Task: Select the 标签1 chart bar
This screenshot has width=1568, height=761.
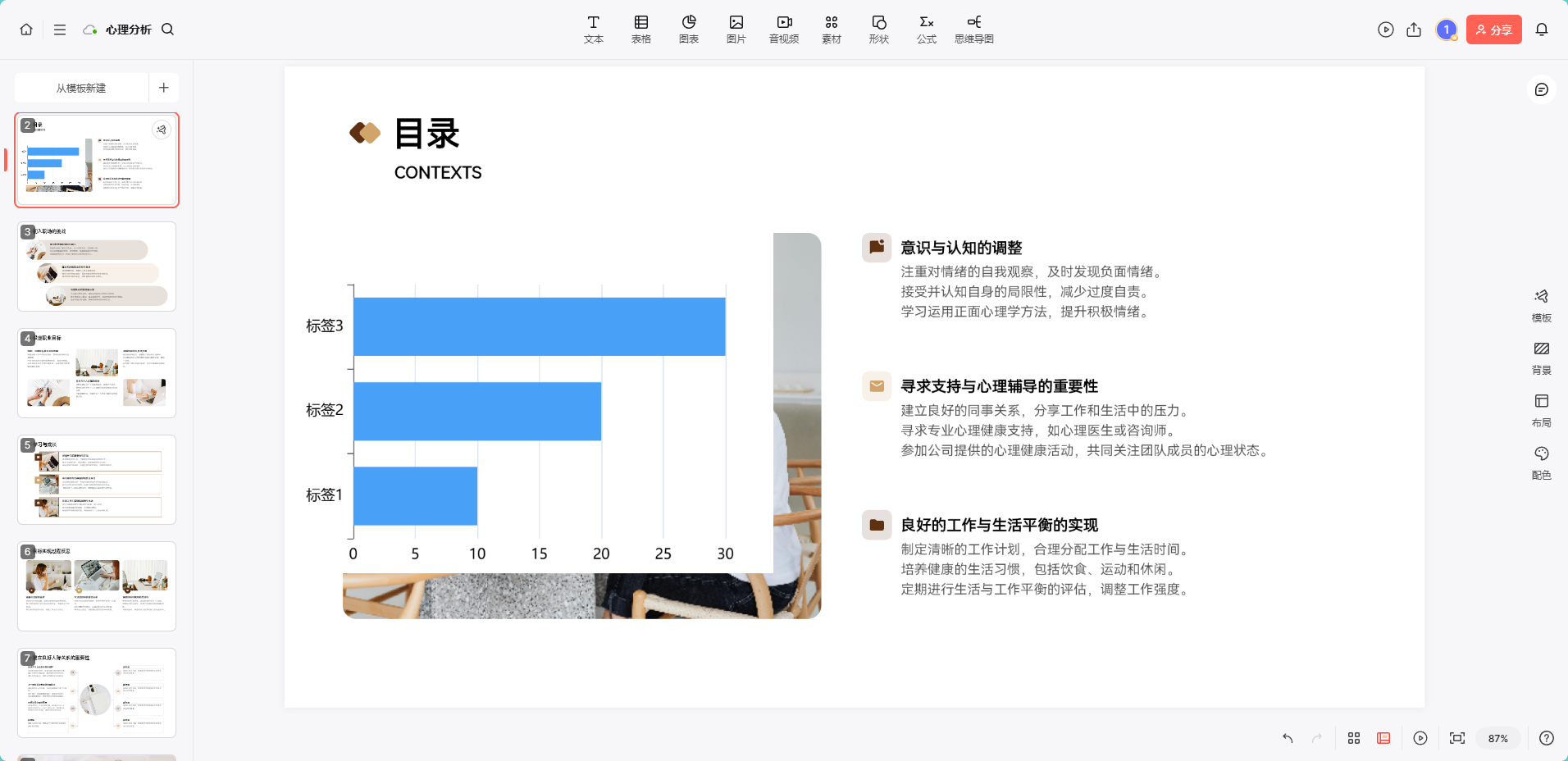Action: (x=416, y=495)
